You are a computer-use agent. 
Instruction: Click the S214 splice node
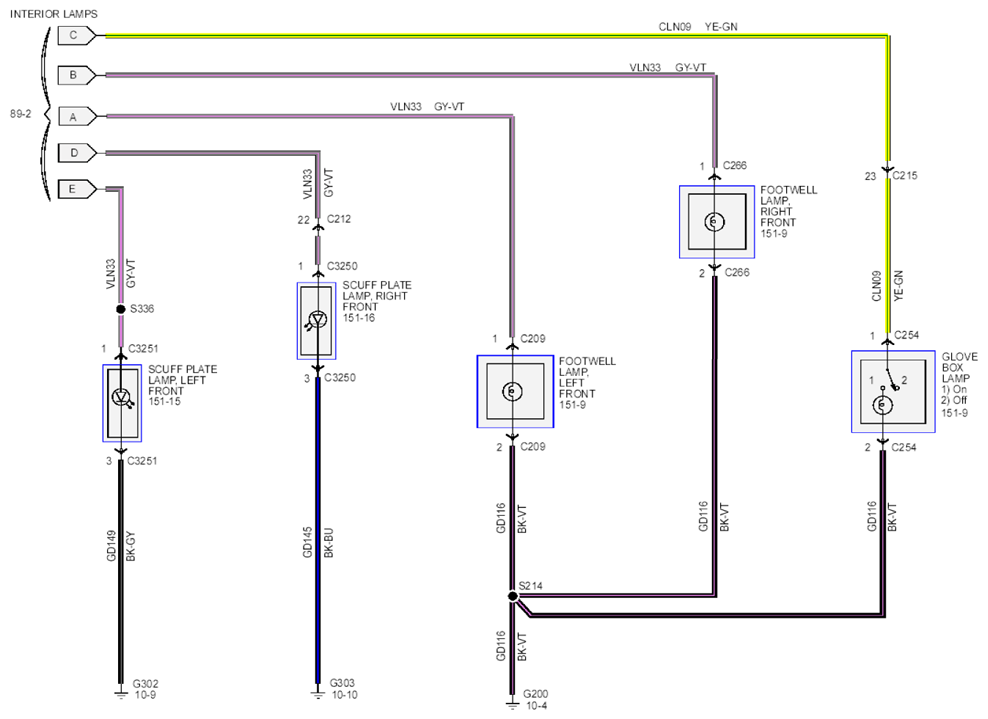[x=513, y=596]
